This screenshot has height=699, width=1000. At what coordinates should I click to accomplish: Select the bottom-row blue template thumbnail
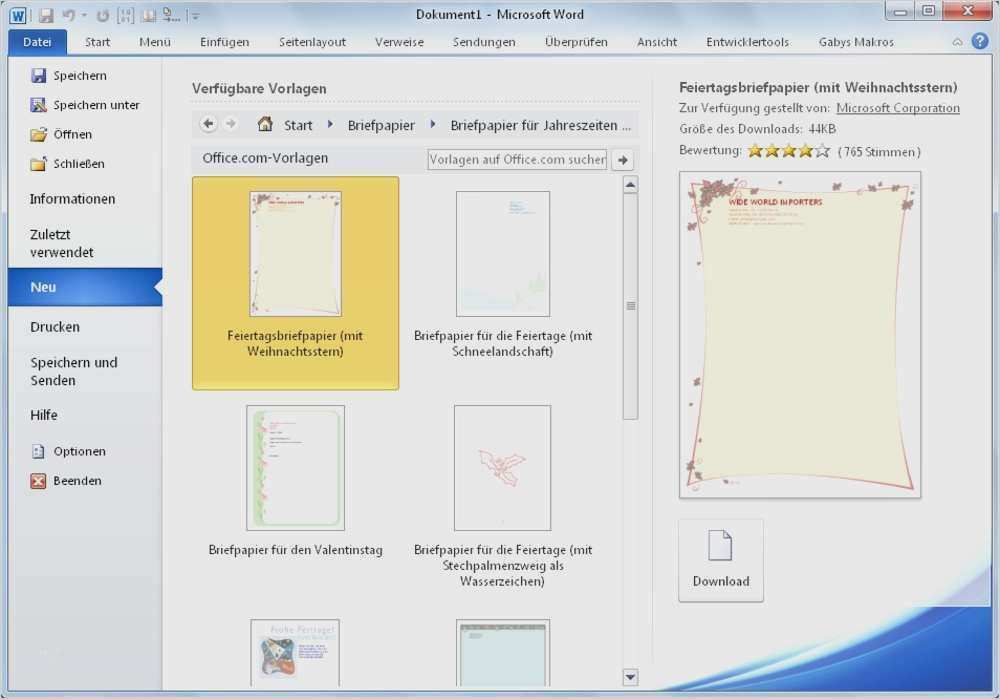click(503, 653)
